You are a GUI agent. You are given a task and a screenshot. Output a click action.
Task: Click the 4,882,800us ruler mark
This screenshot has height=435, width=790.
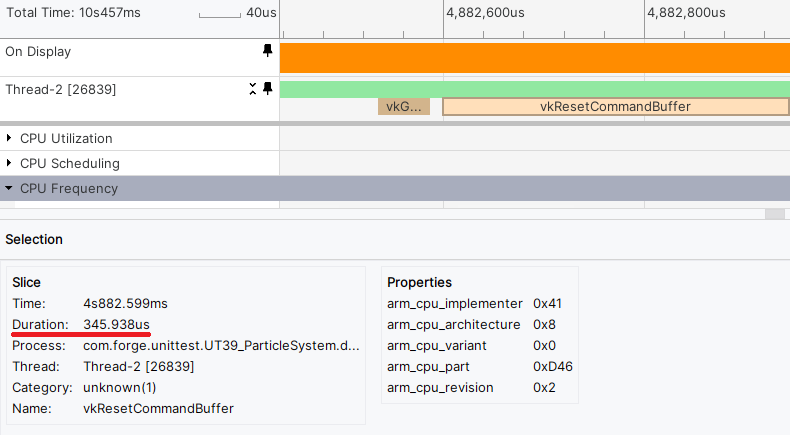coord(686,13)
